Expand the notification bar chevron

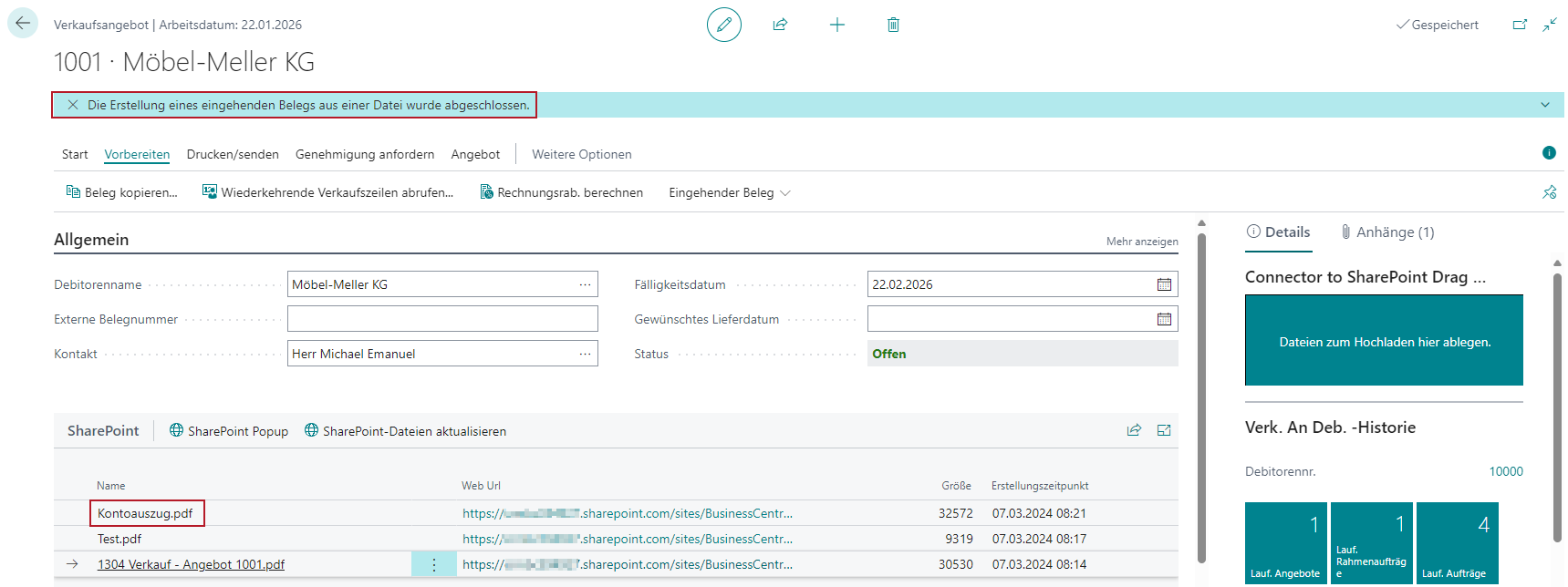[1545, 105]
